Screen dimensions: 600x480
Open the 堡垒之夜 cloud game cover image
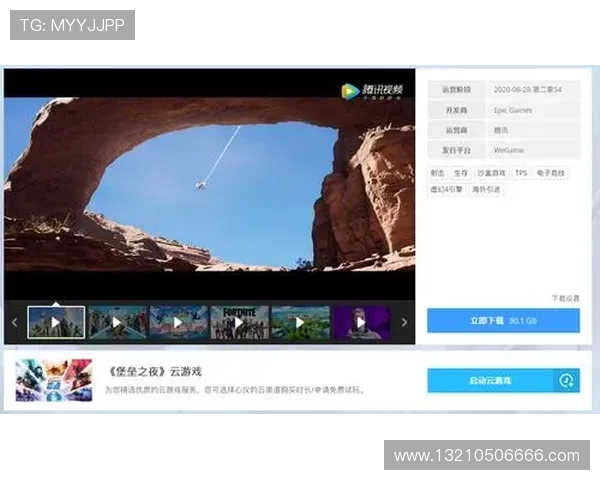pos(54,380)
